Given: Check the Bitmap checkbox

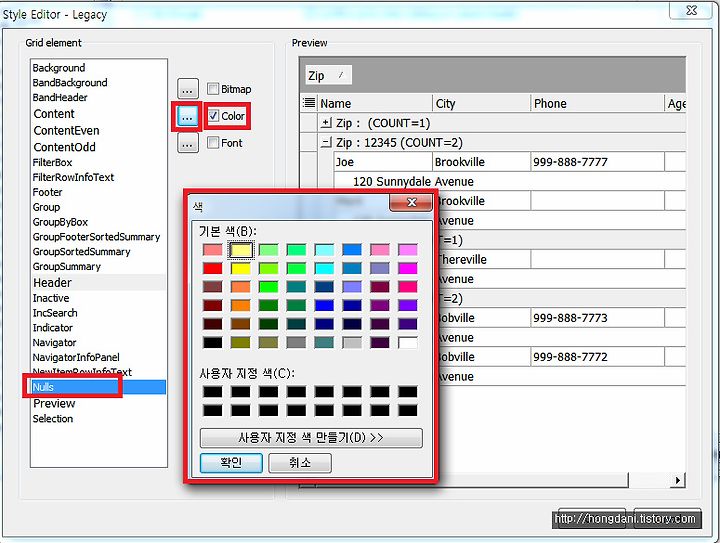Looking at the screenshot, I should tap(213, 89).
